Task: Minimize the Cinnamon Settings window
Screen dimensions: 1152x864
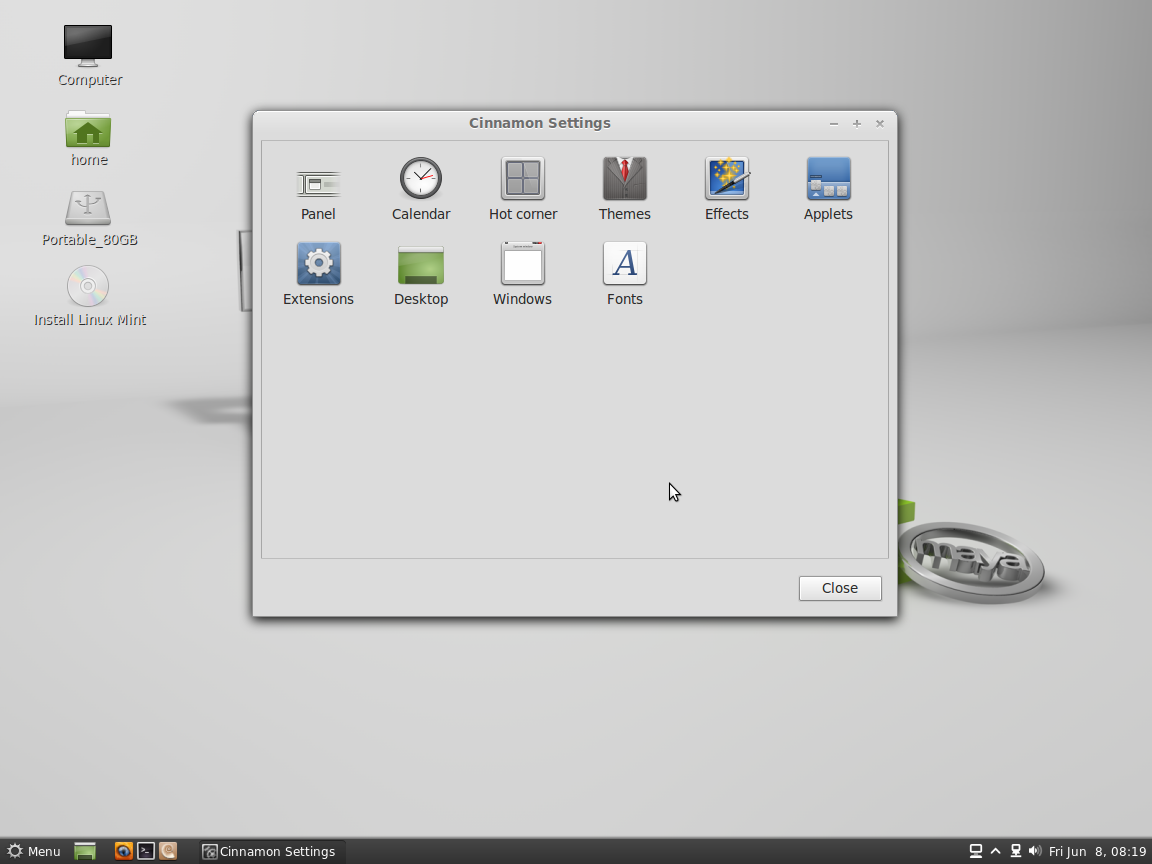Action: (834, 123)
